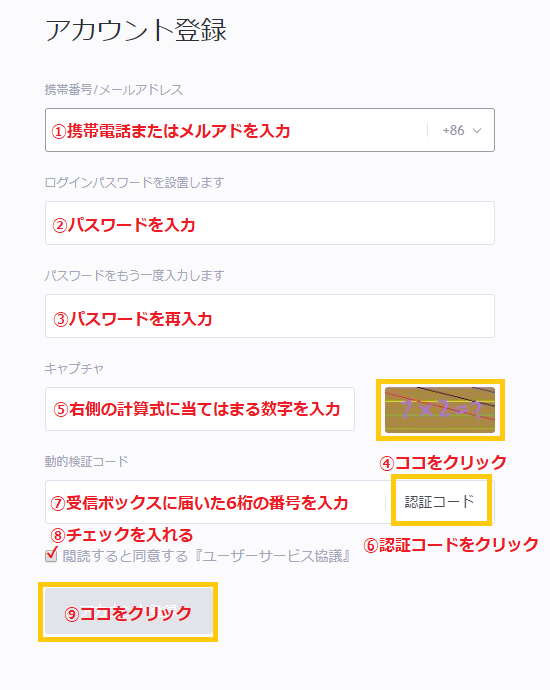
Task: Click the ログインパスワードを設置します label
Action: [x=135, y=182]
